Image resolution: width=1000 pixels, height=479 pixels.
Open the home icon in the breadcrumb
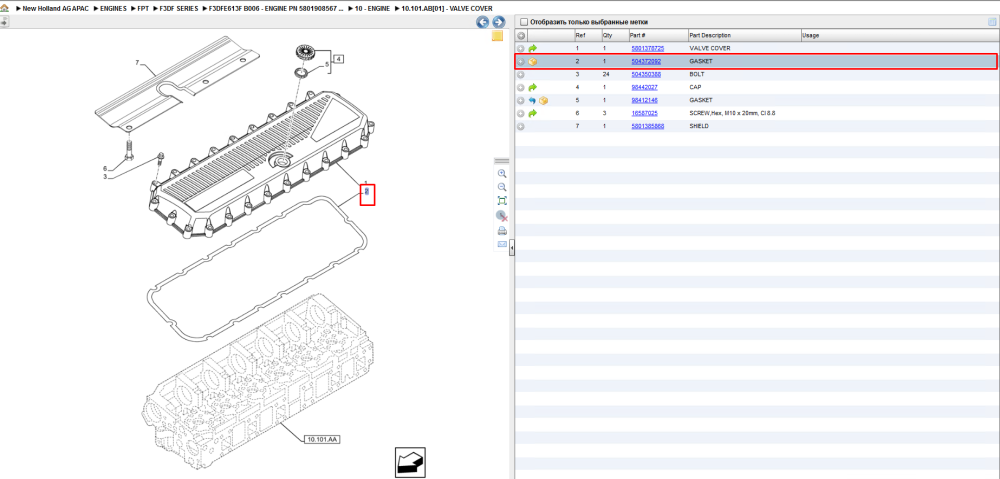tap(4, 8)
